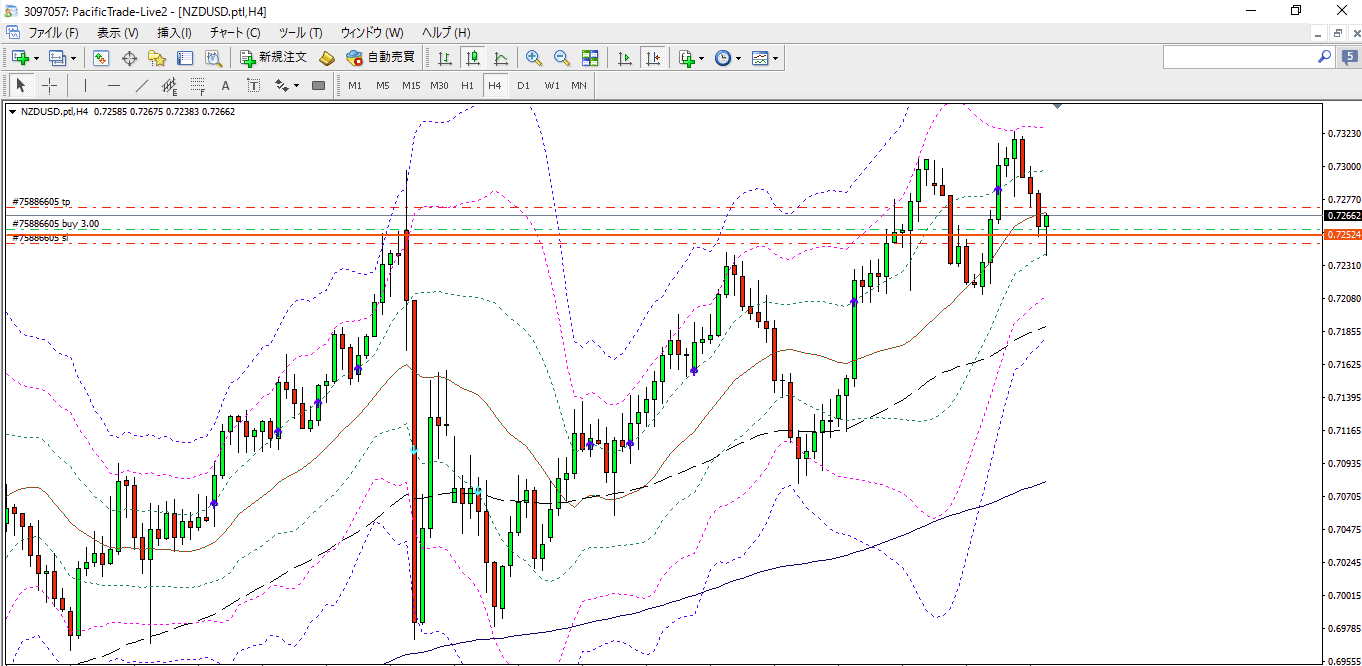Select the Fibonacci retracement tool
1362x666 pixels.
click(x=198, y=85)
